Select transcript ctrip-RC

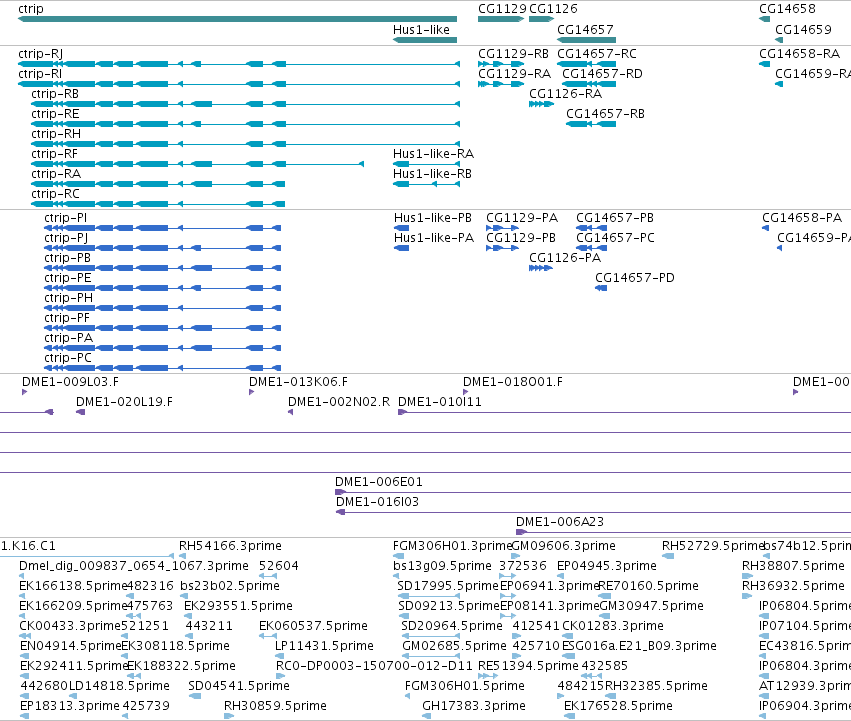(55, 194)
